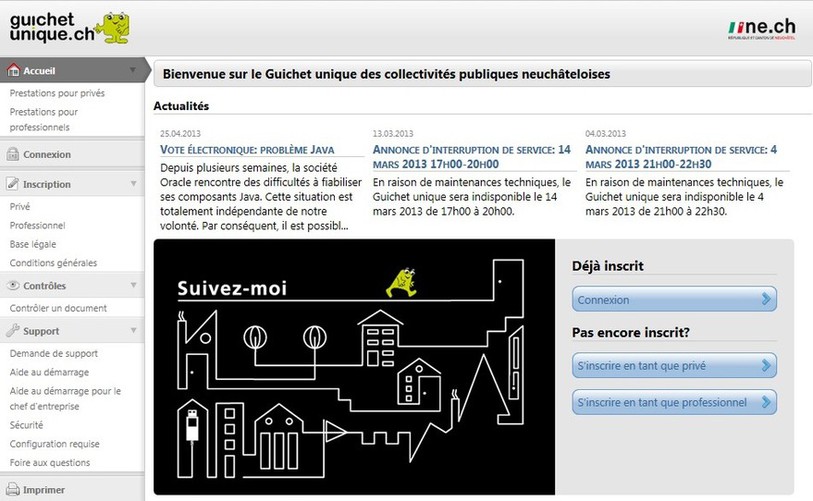Image resolution: width=813 pixels, height=501 pixels.
Task: Click the arrow chevron on the Connexion button
Action: pos(766,299)
